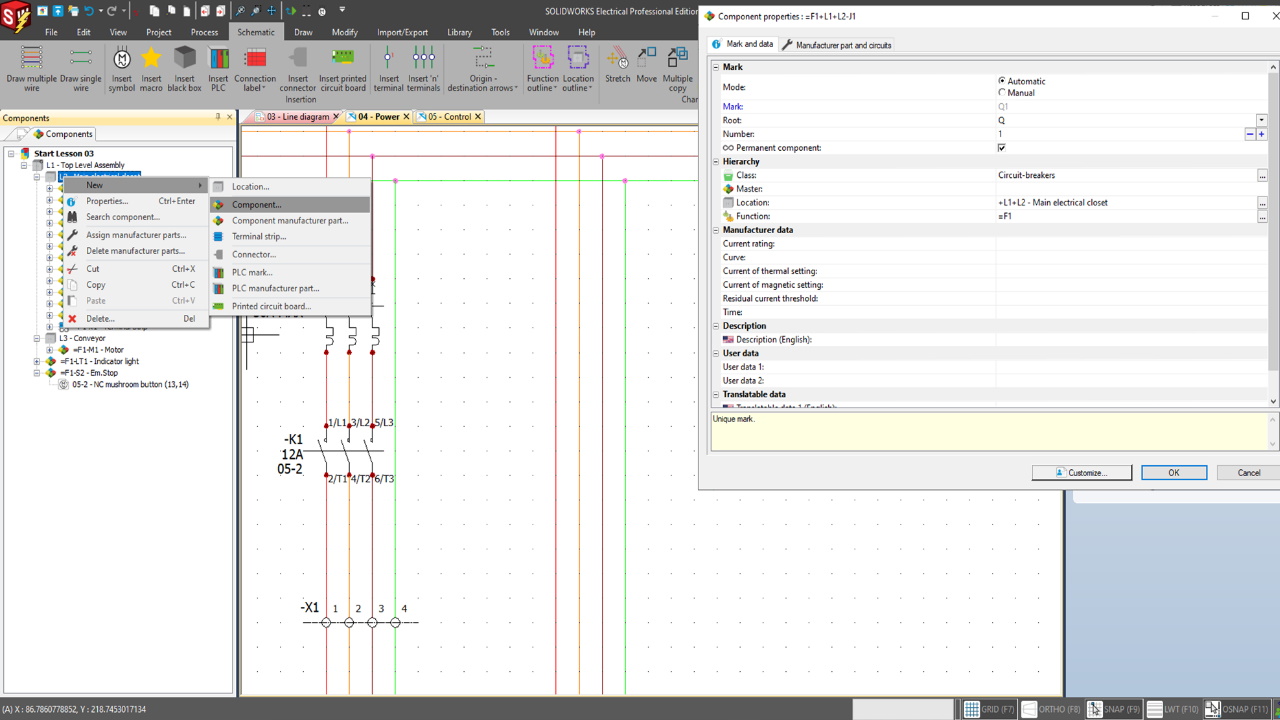Viewport: 1280px width, 720px height.
Task: Toggle ORTHO (F8) in status bar
Action: point(1051,709)
